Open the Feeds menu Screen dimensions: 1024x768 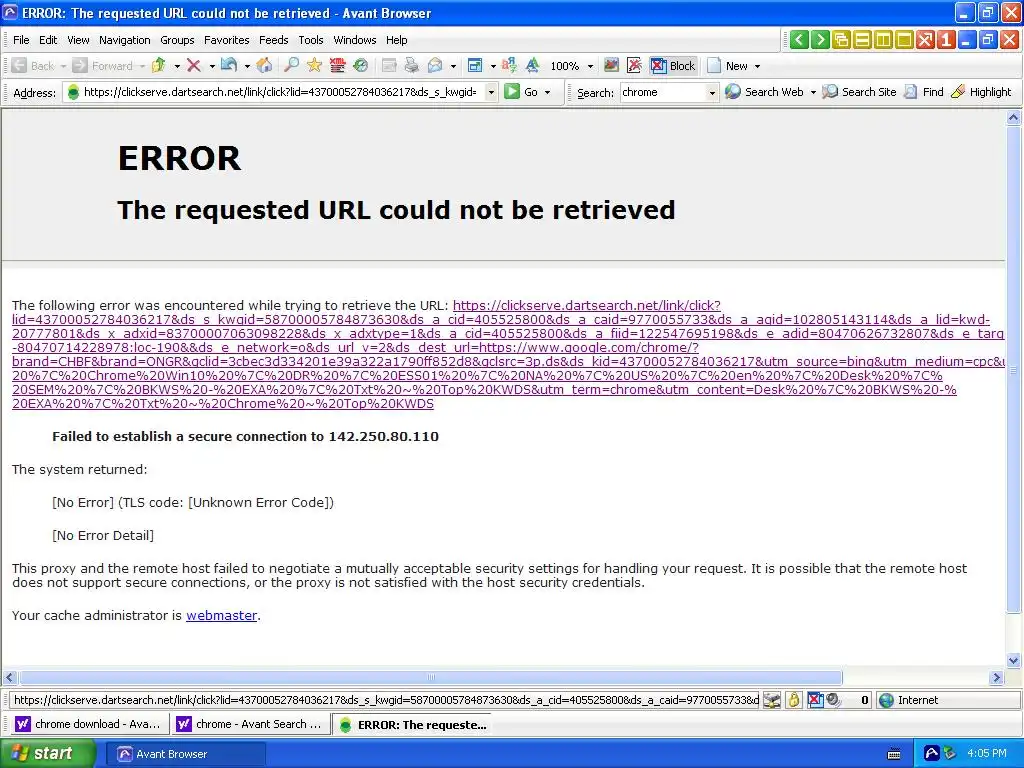[274, 40]
